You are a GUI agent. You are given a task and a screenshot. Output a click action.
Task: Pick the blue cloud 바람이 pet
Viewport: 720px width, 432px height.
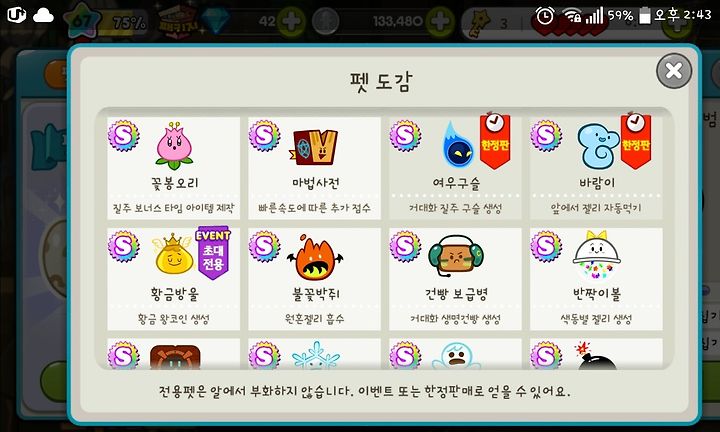pyautogui.click(x=596, y=168)
